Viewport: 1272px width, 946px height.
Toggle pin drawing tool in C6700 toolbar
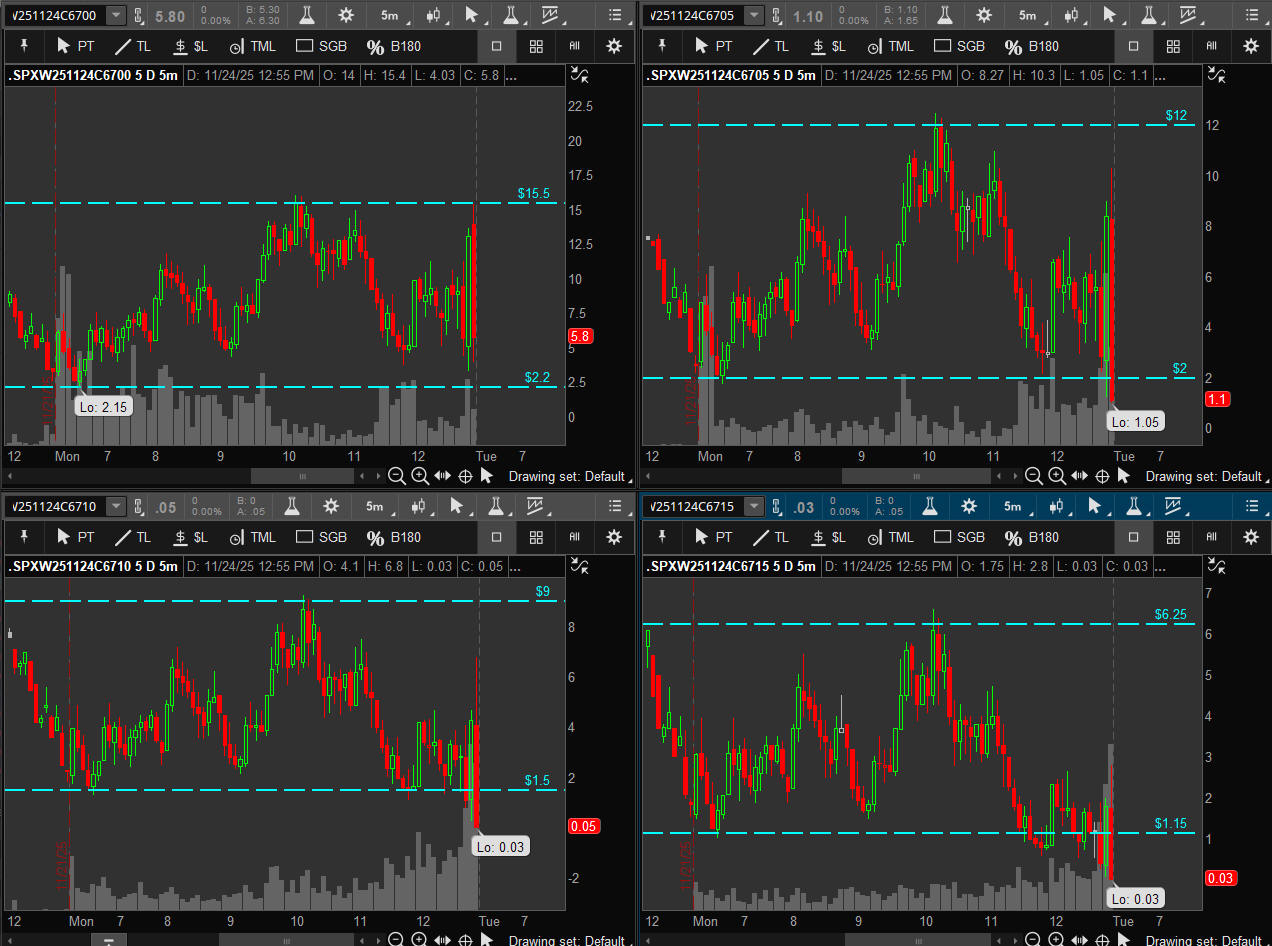pyautogui.click(x=26, y=46)
